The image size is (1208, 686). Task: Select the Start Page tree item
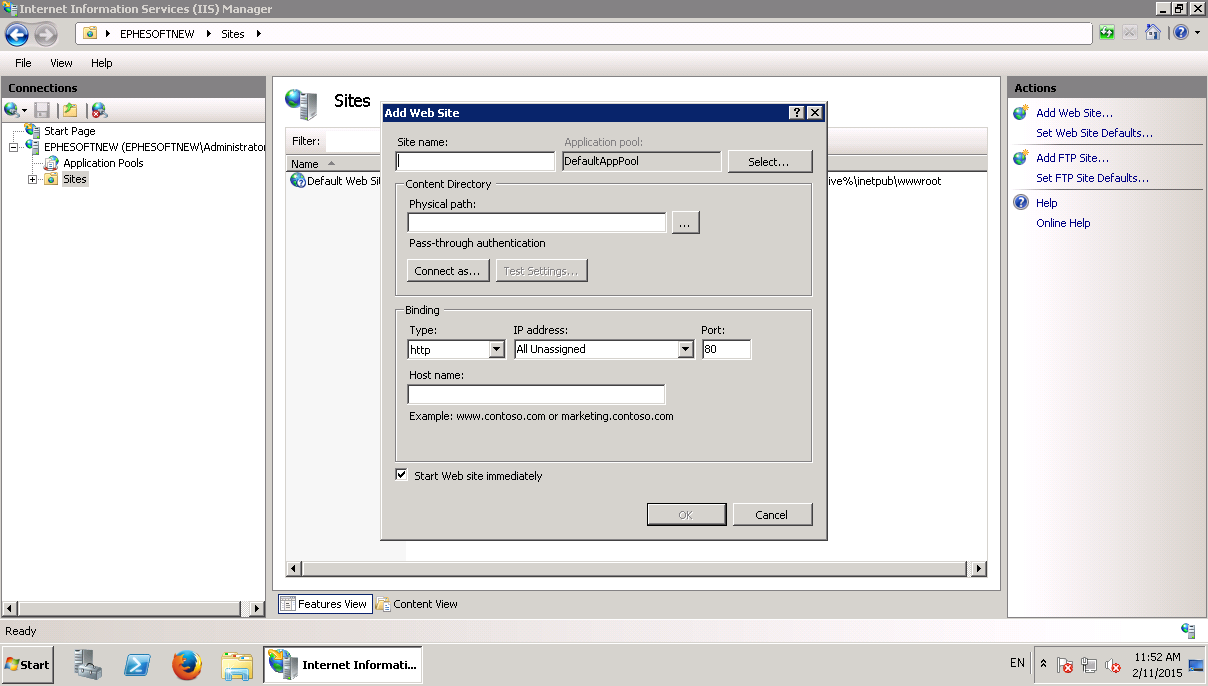(x=70, y=131)
